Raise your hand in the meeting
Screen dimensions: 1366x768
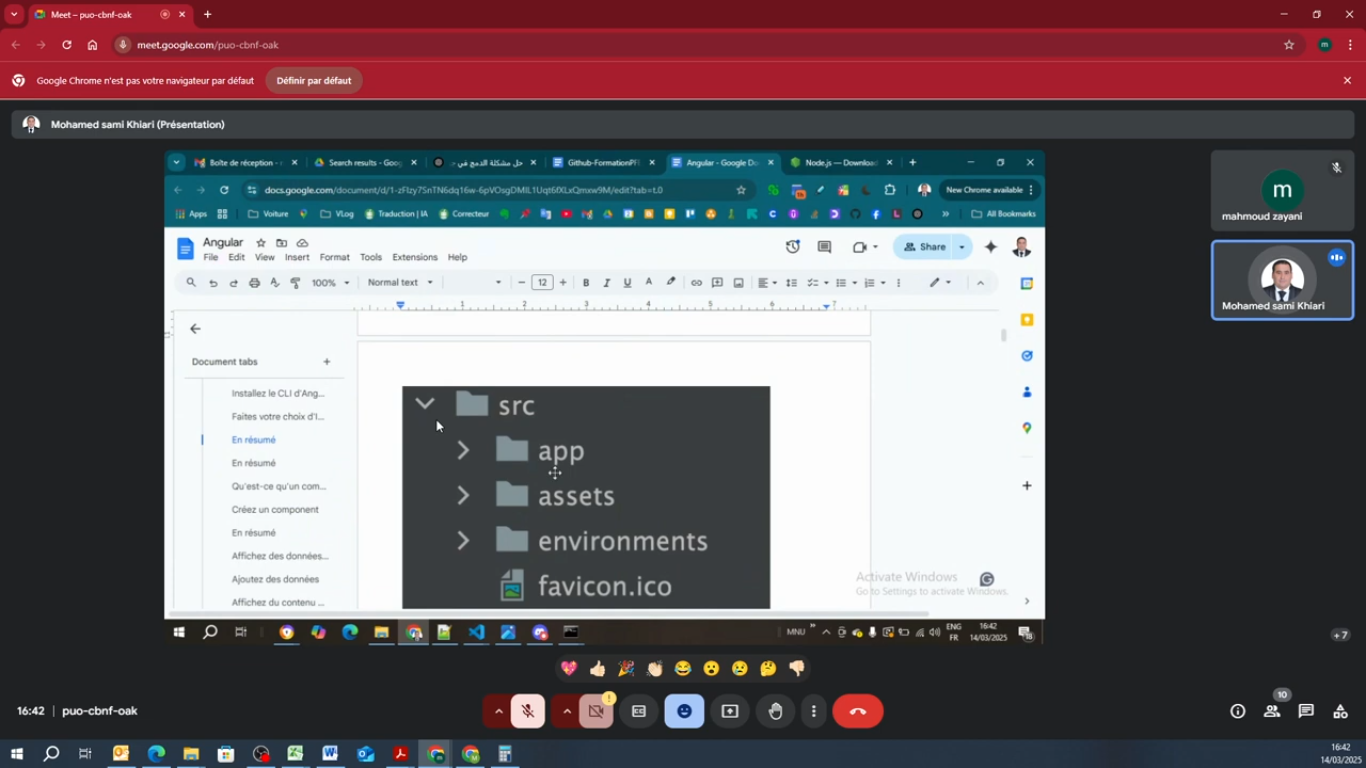pyautogui.click(x=775, y=711)
